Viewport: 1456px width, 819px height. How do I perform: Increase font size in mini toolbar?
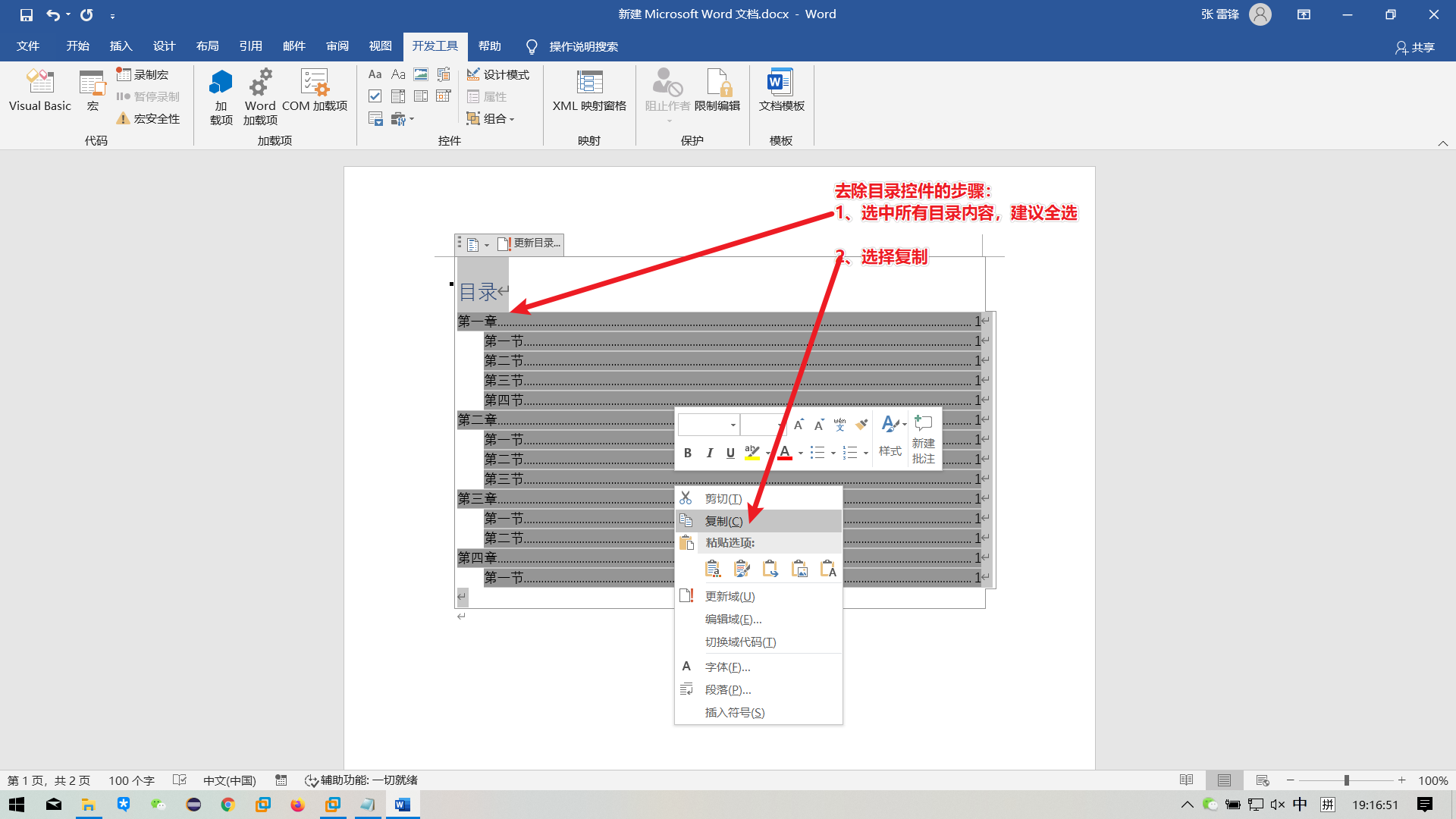click(x=799, y=425)
